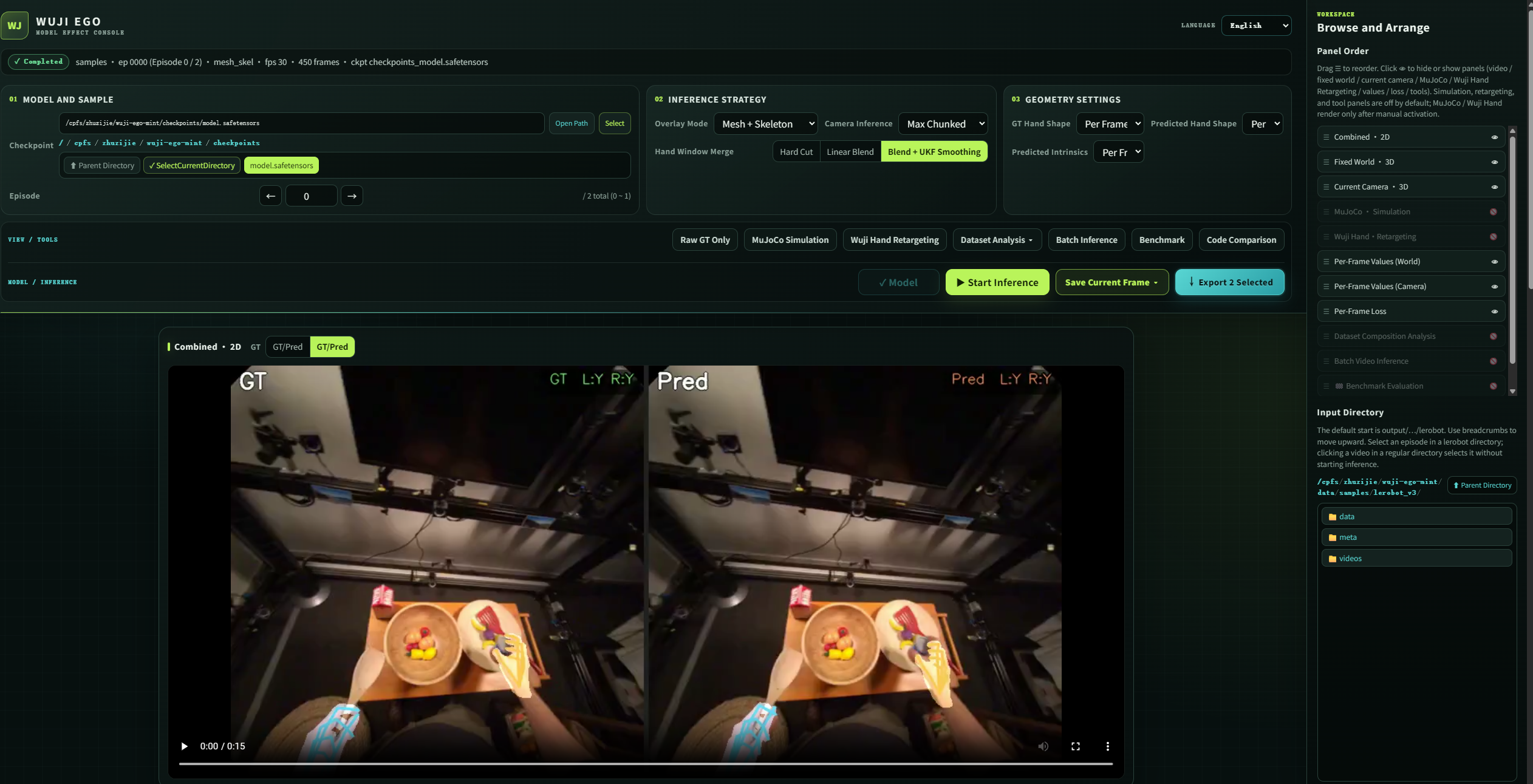Grab the drag handle of Per-Frame Loss row

click(x=1326, y=312)
